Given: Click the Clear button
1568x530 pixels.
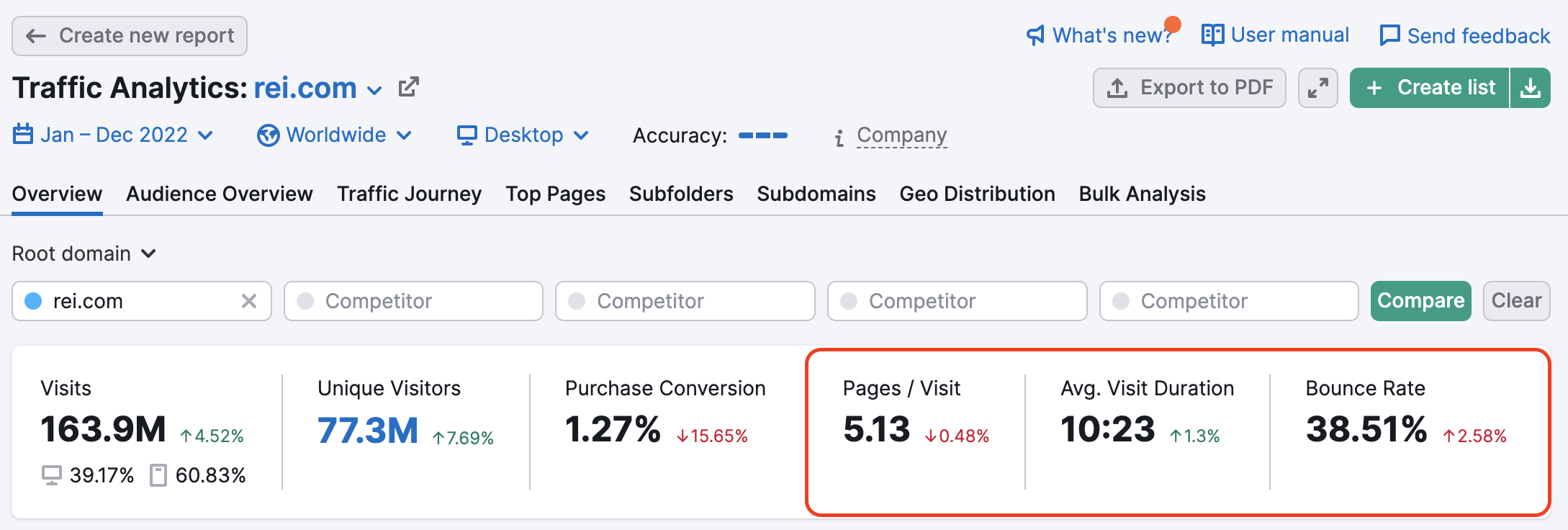Looking at the screenshot, I should click(1516, 301).
